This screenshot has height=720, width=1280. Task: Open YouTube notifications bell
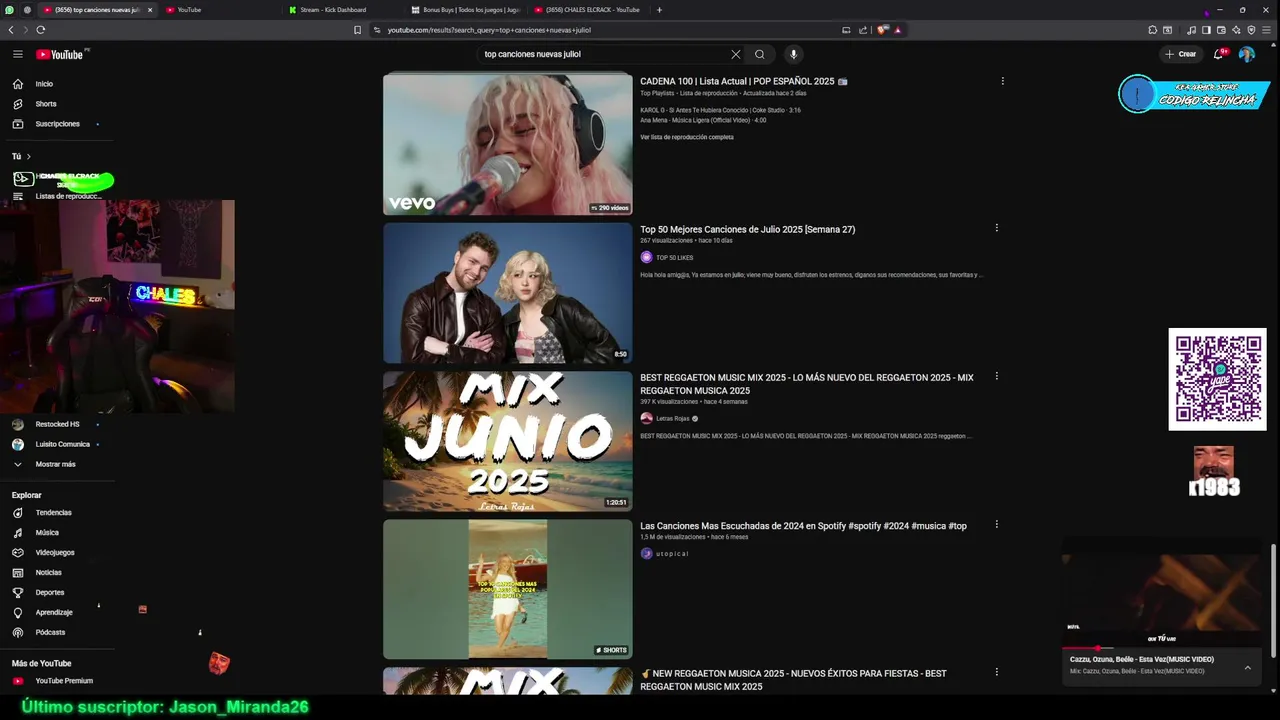(1219, 54)
